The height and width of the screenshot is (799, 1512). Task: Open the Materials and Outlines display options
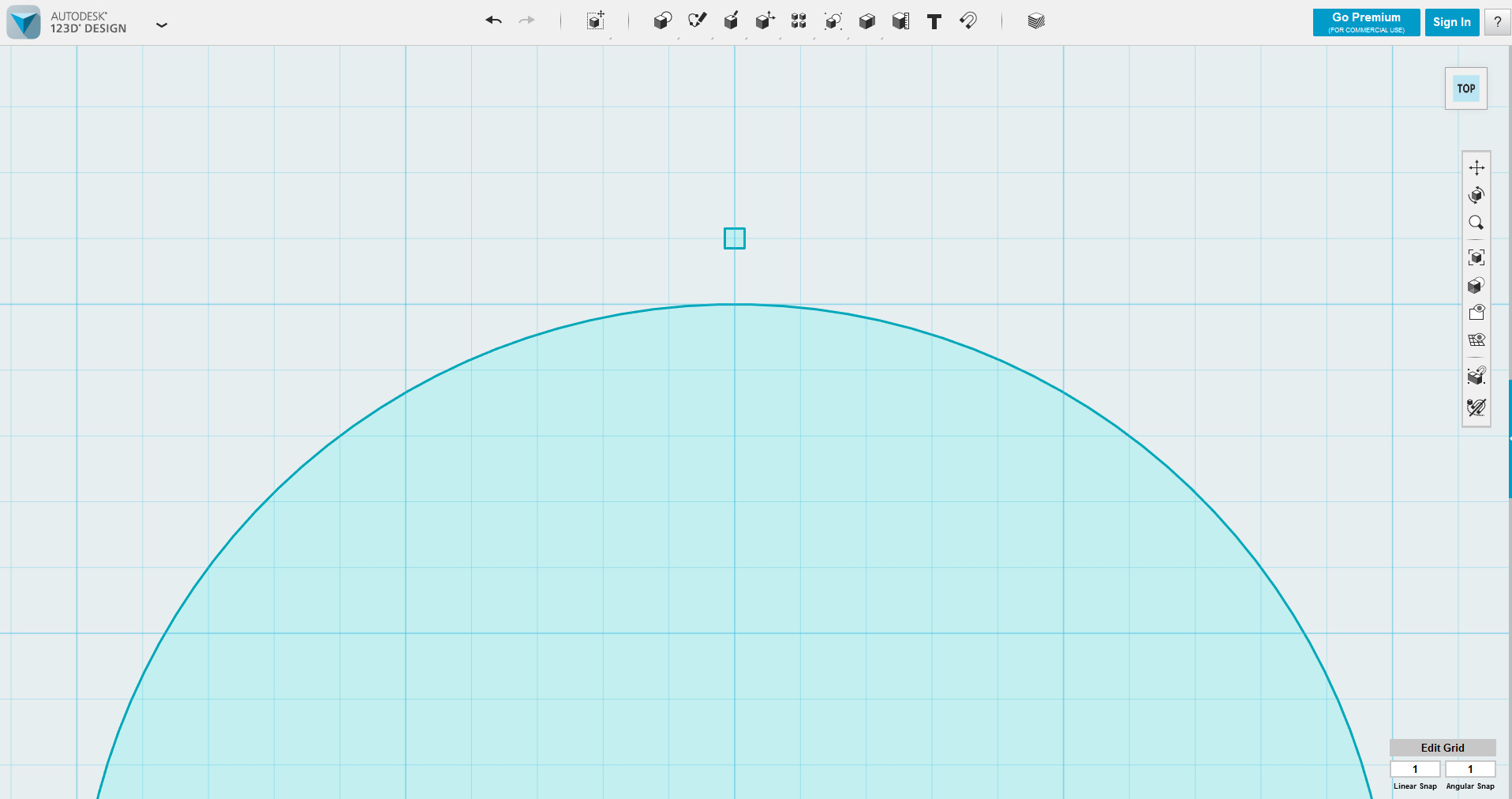click(1476, 285)
